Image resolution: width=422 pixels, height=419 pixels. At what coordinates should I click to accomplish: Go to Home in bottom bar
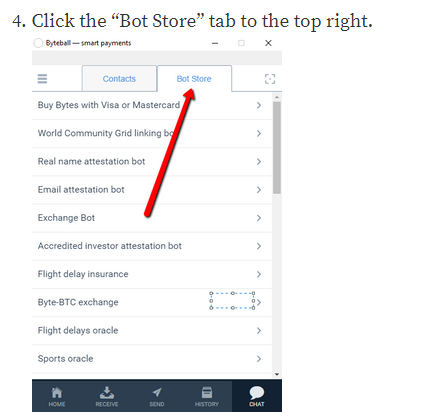coord(57,397)
